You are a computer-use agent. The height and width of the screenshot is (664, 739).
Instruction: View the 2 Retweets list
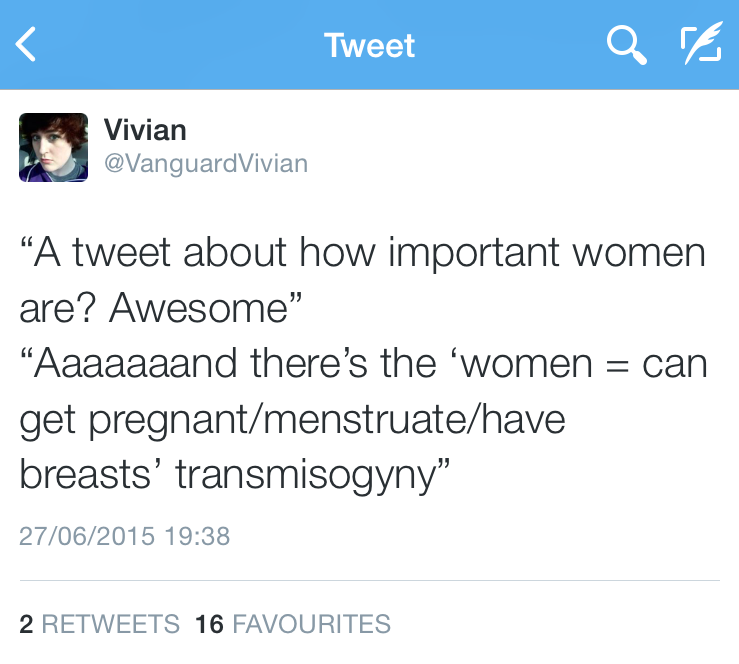(99, 625)
